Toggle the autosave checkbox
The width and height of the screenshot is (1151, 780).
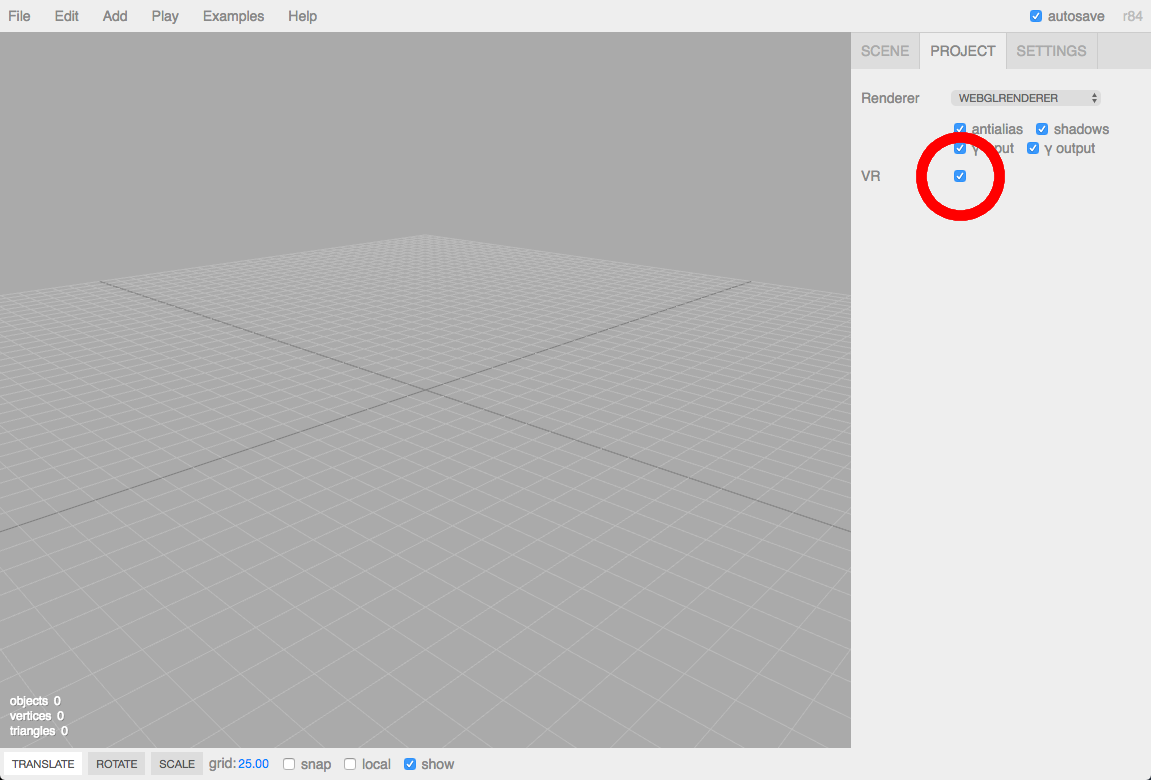click(1036, 16)
